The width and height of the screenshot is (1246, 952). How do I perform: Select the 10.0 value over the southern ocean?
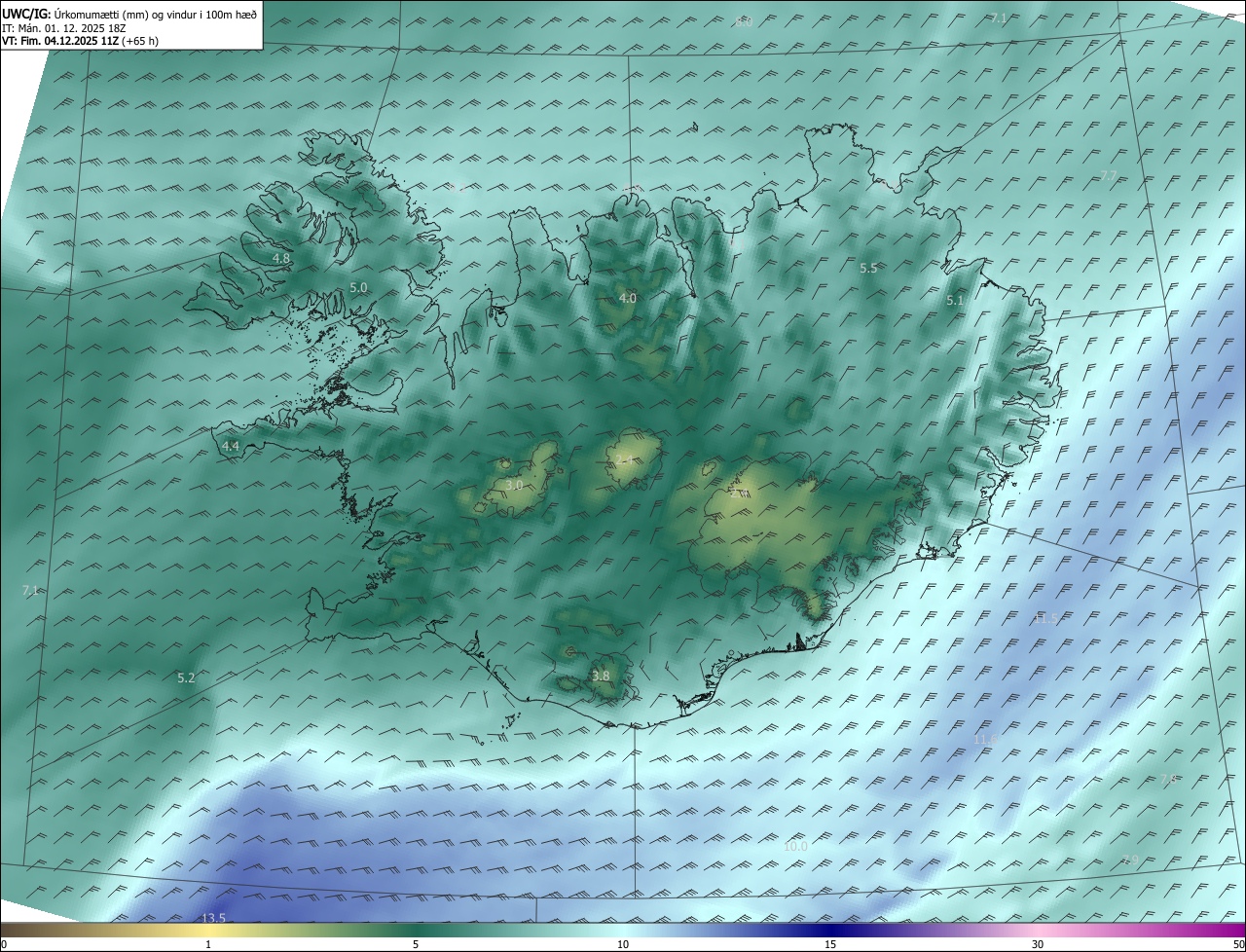795,847
